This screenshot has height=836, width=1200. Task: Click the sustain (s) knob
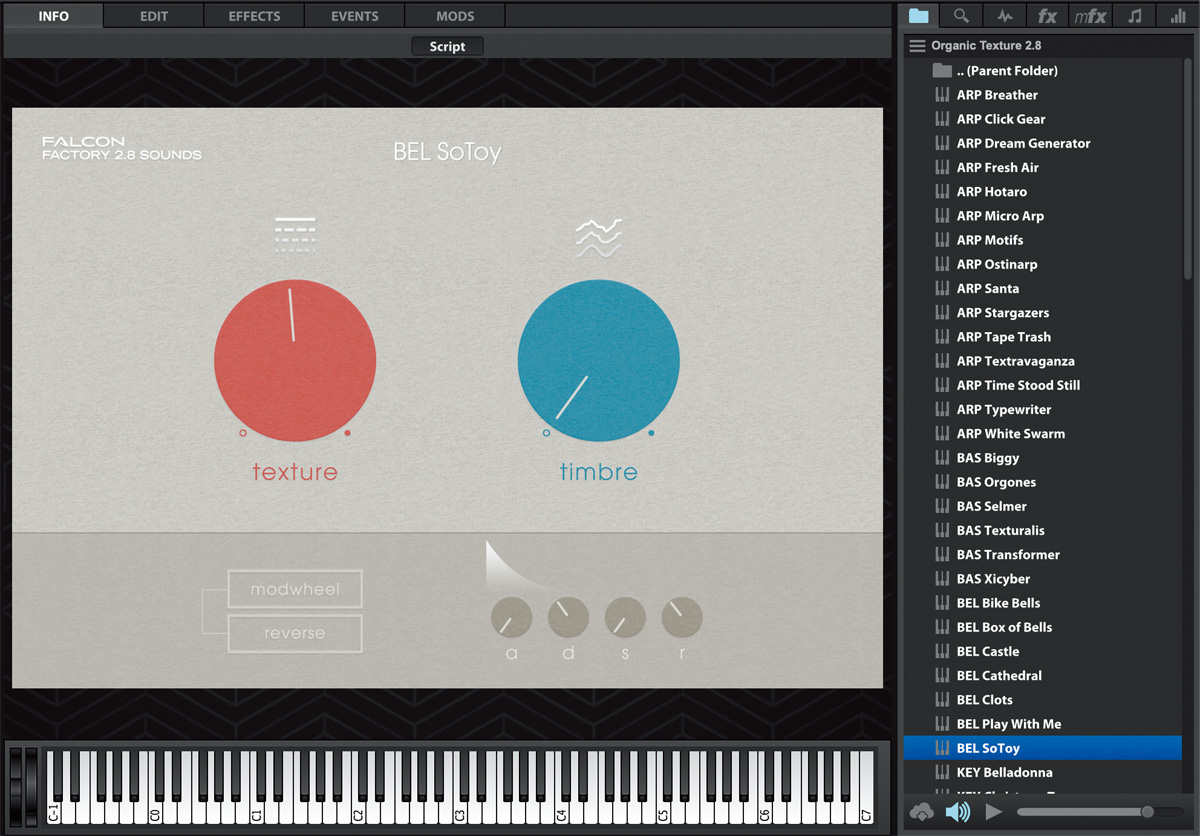[625, 617]
